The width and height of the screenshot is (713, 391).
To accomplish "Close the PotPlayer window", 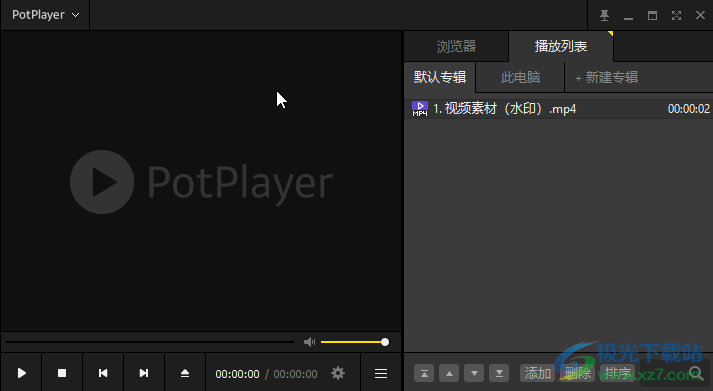I will click(x=700, y=15).
